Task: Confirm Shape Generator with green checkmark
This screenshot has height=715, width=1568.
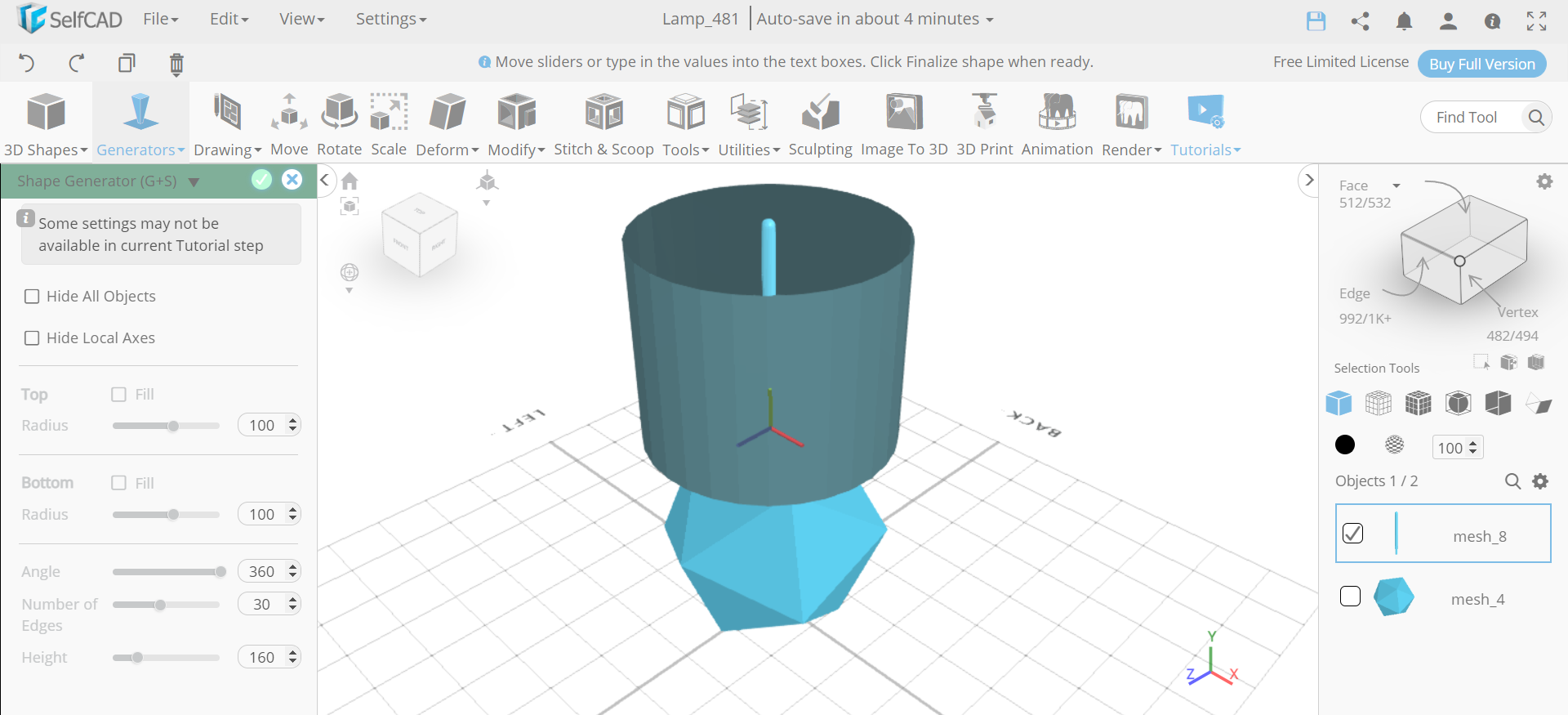Action: tap(261, 180)
